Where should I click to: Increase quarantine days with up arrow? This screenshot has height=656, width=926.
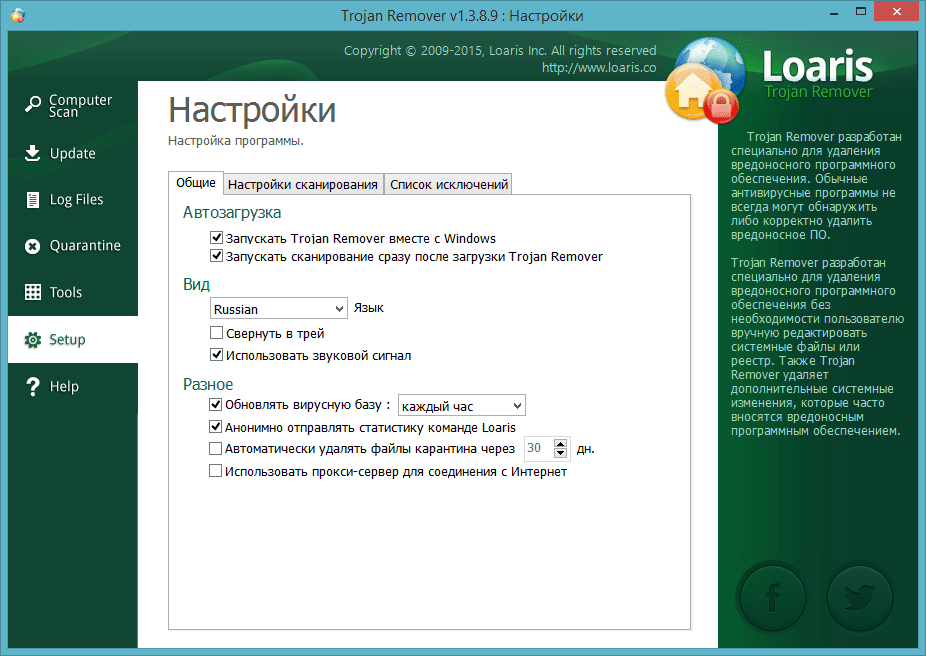[561, 443]
